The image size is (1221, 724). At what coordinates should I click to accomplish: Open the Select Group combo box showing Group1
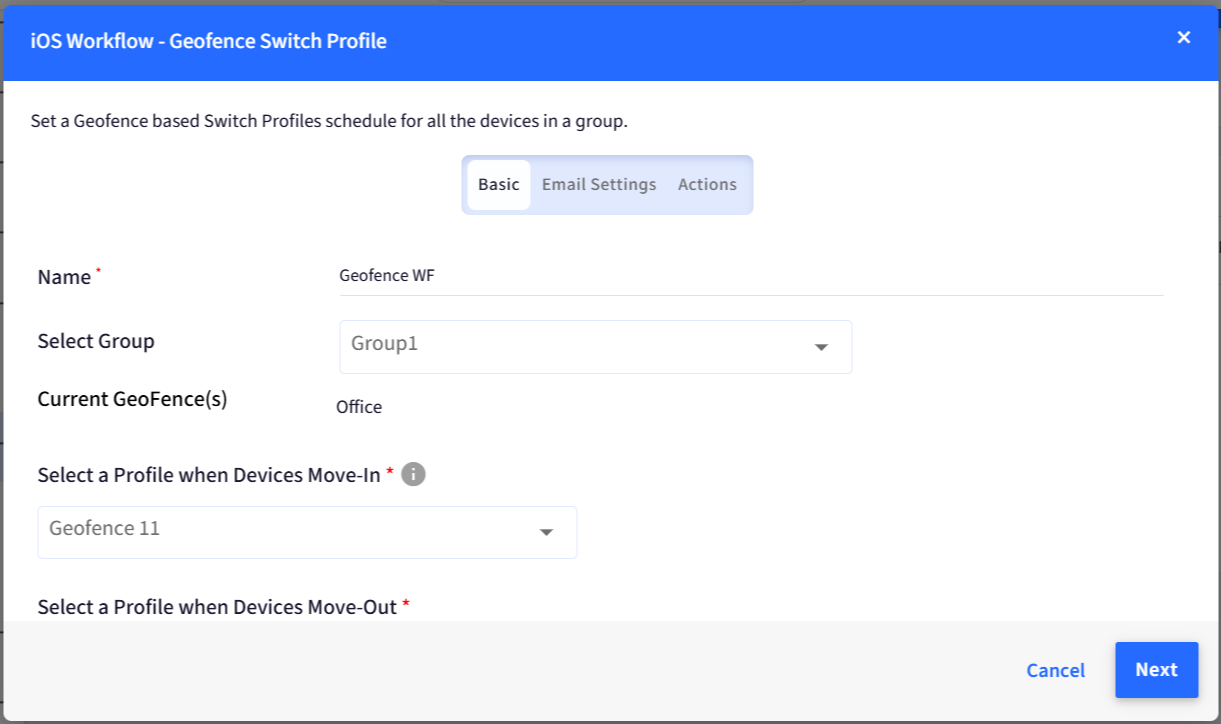(596, 347)
